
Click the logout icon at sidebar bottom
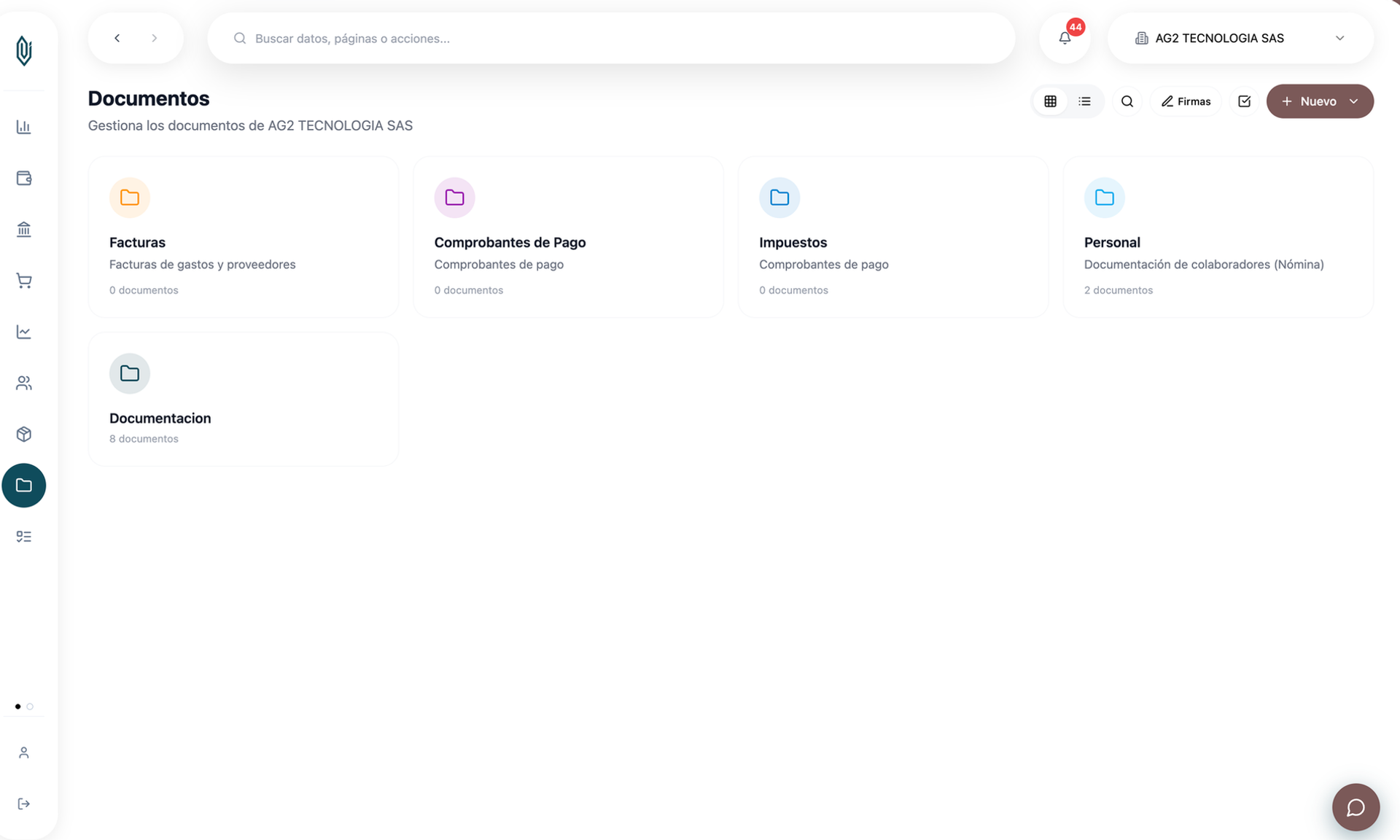(x=24, y=804)
